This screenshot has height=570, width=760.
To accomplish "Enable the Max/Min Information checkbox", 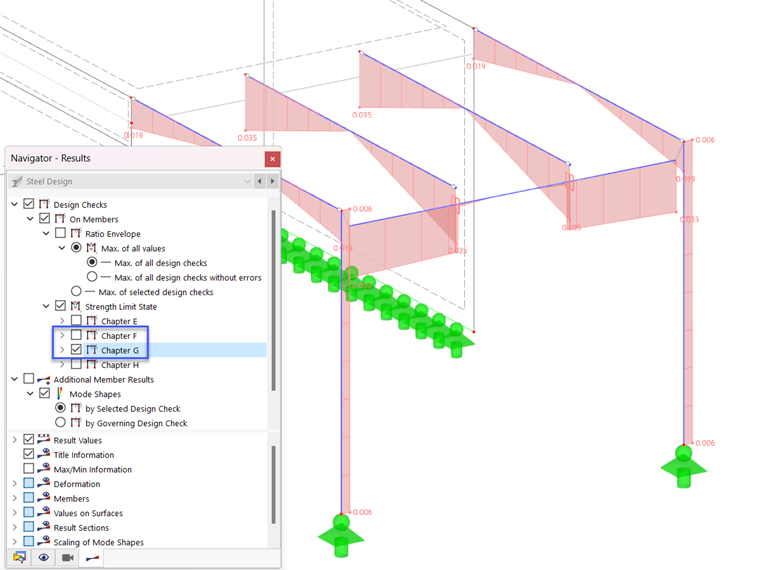I will pyautogui.click(x=29, y=468).
